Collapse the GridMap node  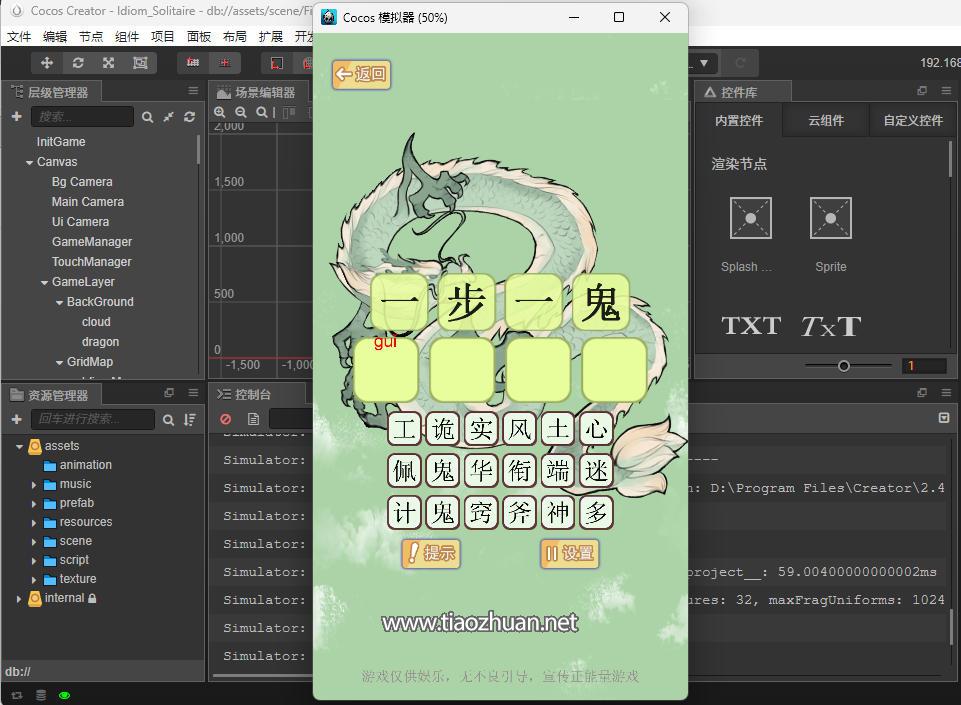59,363
